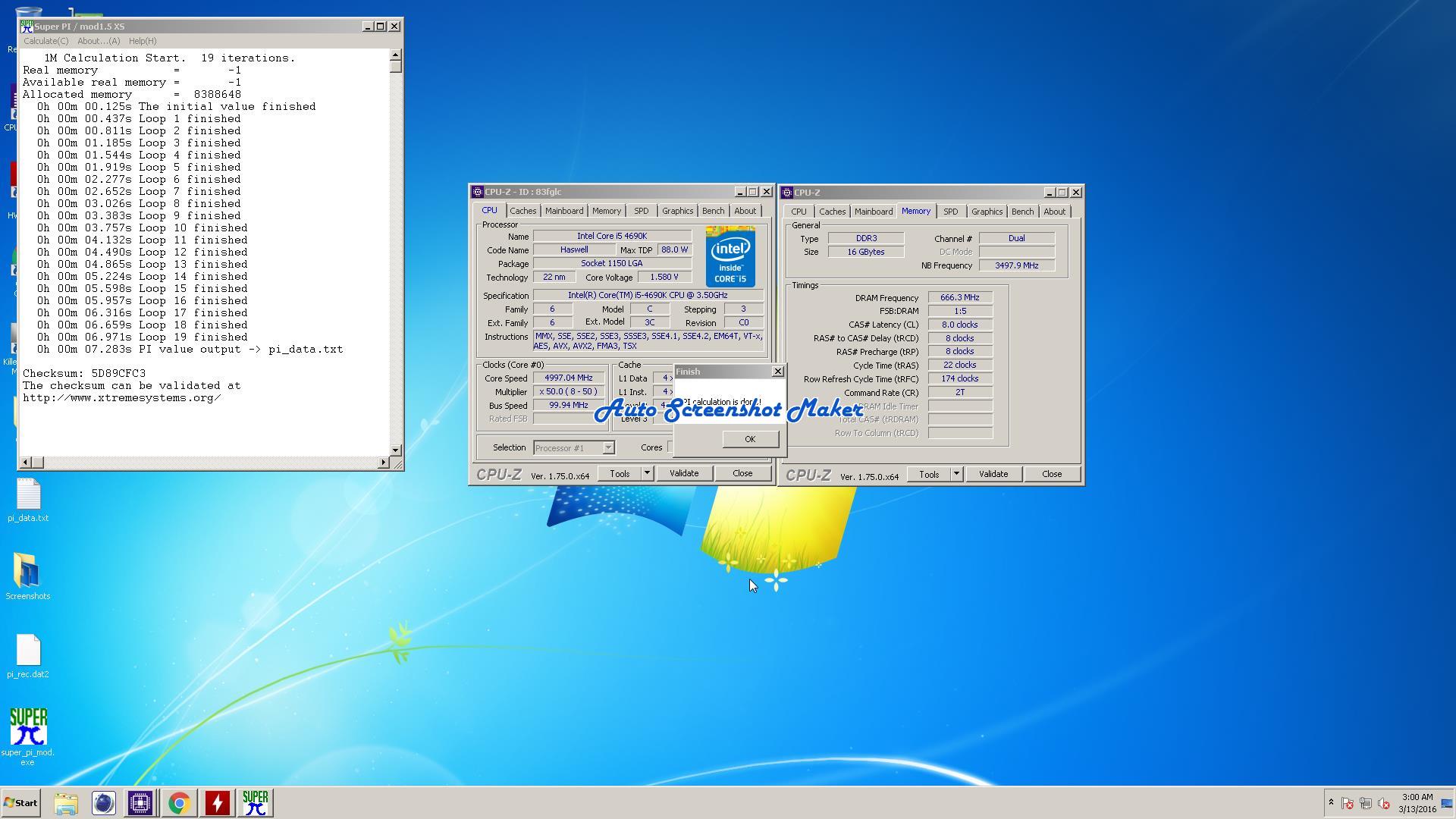Viewport: 1456px width, 819px height.
Task: Open Windows Explorer from the taskbar
Action: coord(66,803)
